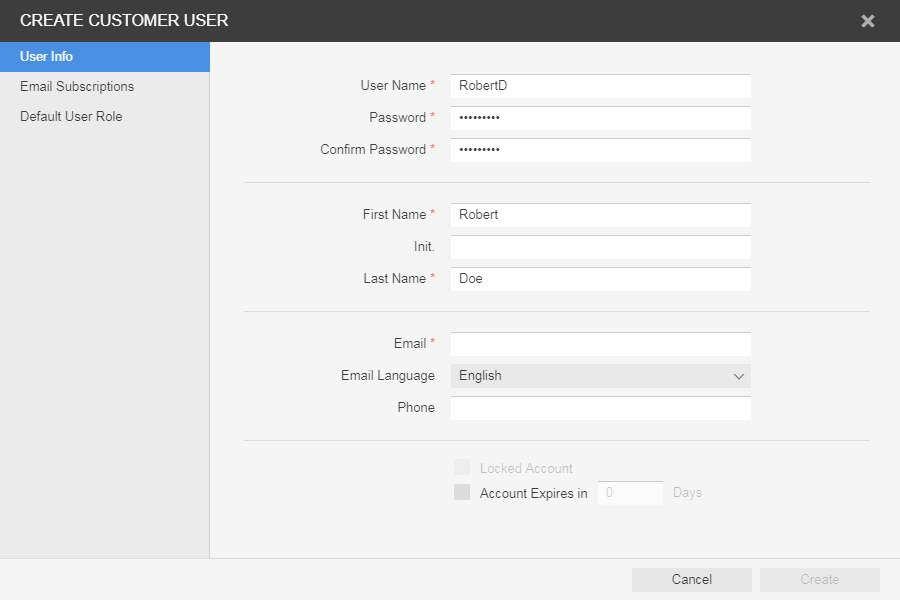Screen dimensions: 900x600
Task: Click the Email Language chevron arrow
Action: [x=739, y=376]
